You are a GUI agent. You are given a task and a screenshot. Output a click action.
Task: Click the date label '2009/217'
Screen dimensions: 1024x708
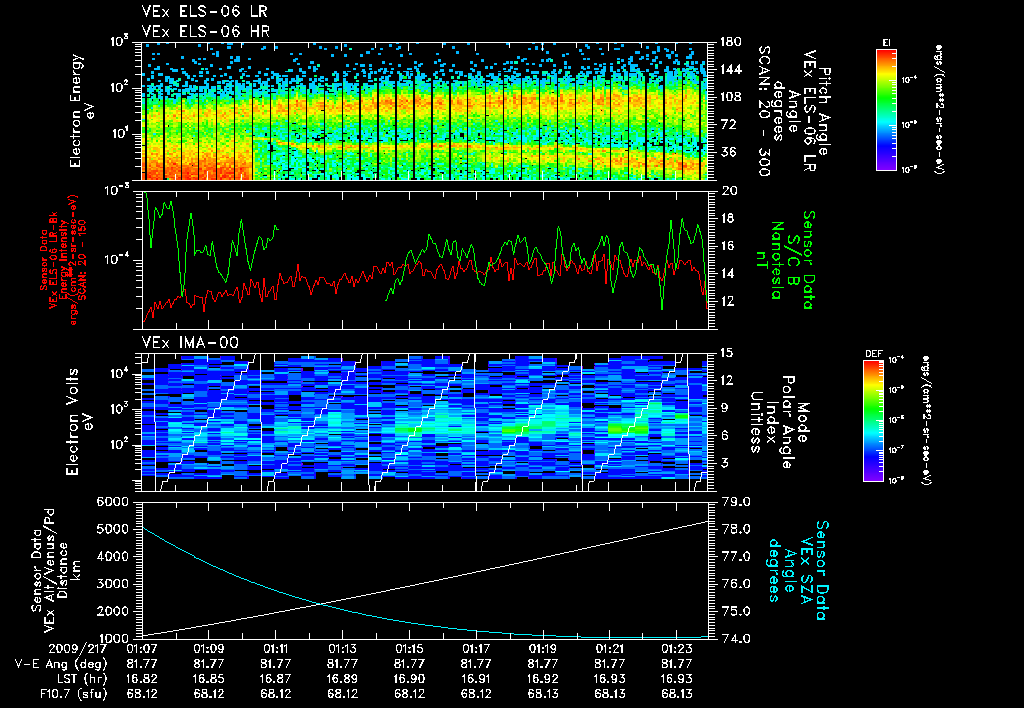coord(77,650)
